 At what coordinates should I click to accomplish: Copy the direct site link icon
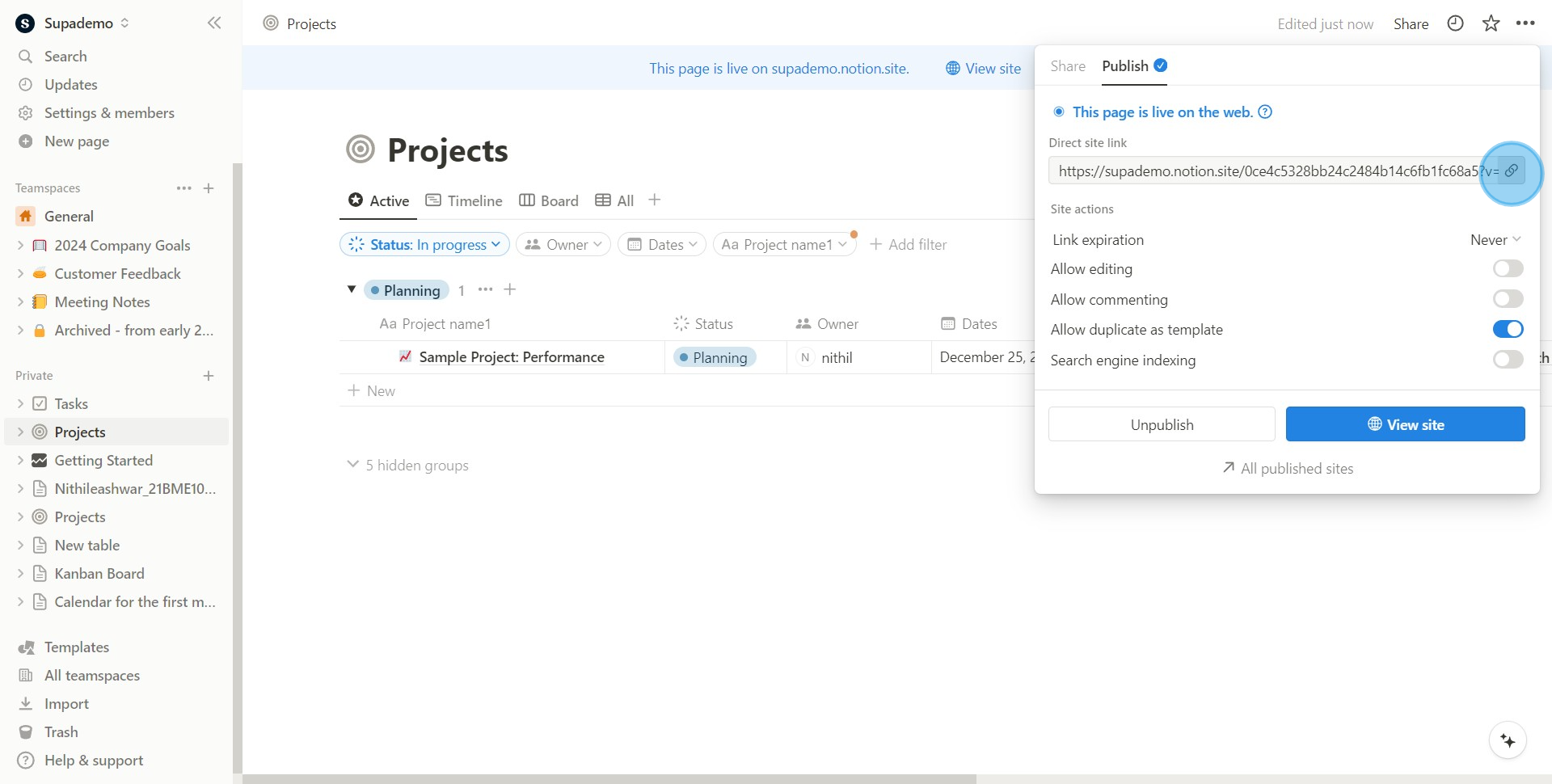(x=1511, y=171)
